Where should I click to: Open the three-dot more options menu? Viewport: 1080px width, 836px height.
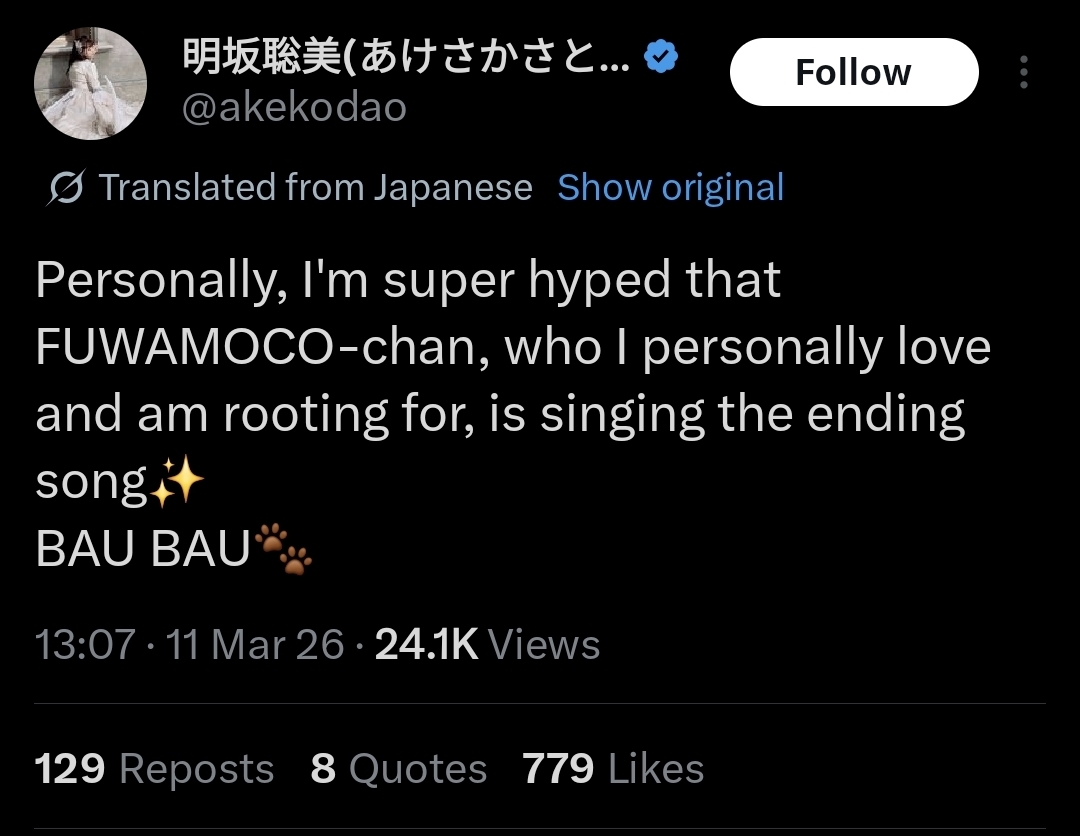click(x=1023, y=72)
